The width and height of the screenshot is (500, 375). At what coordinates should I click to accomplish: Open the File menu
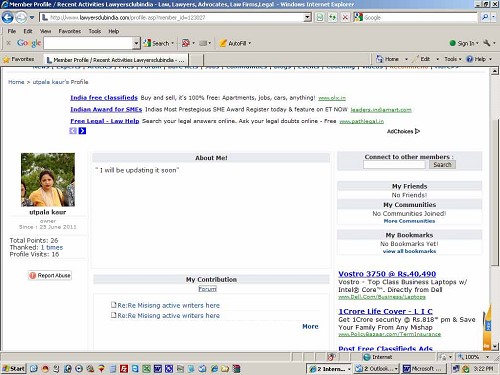[x=12, y=31]
